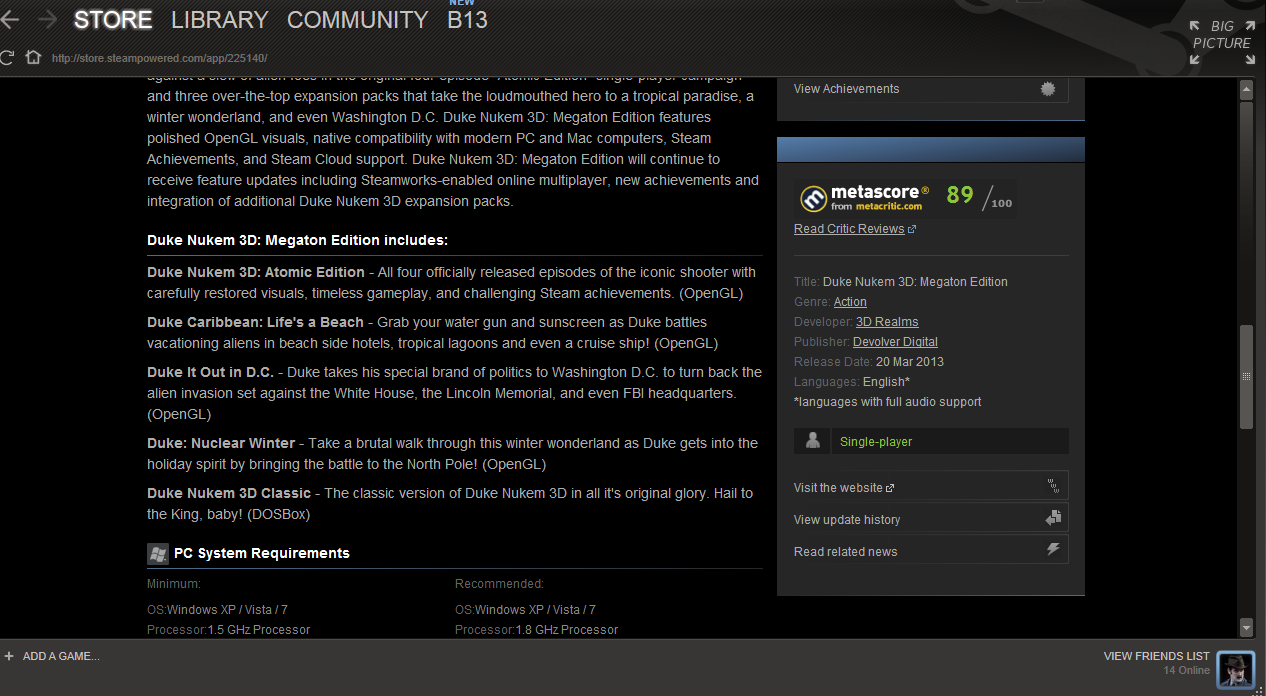Click the scrollbar up arrow

coord(1246,90)
